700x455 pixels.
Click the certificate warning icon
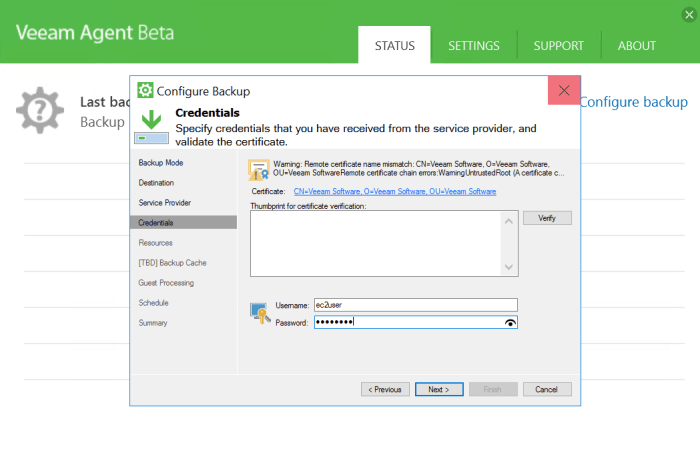pyautogui.click(x=258, y=170)
